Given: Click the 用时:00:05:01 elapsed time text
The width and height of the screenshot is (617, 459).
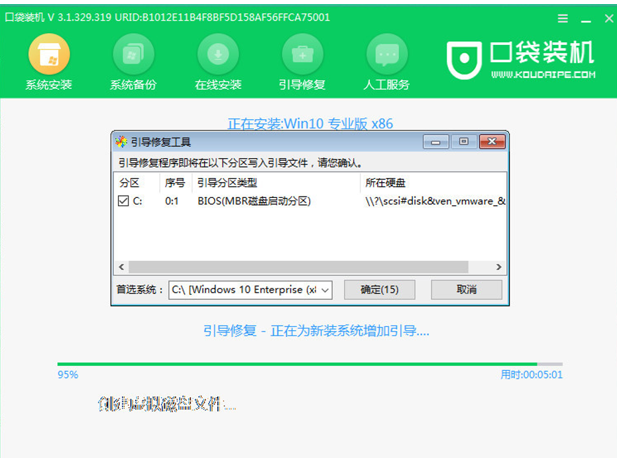Looking at the screenshot, I should click(531, 375).
